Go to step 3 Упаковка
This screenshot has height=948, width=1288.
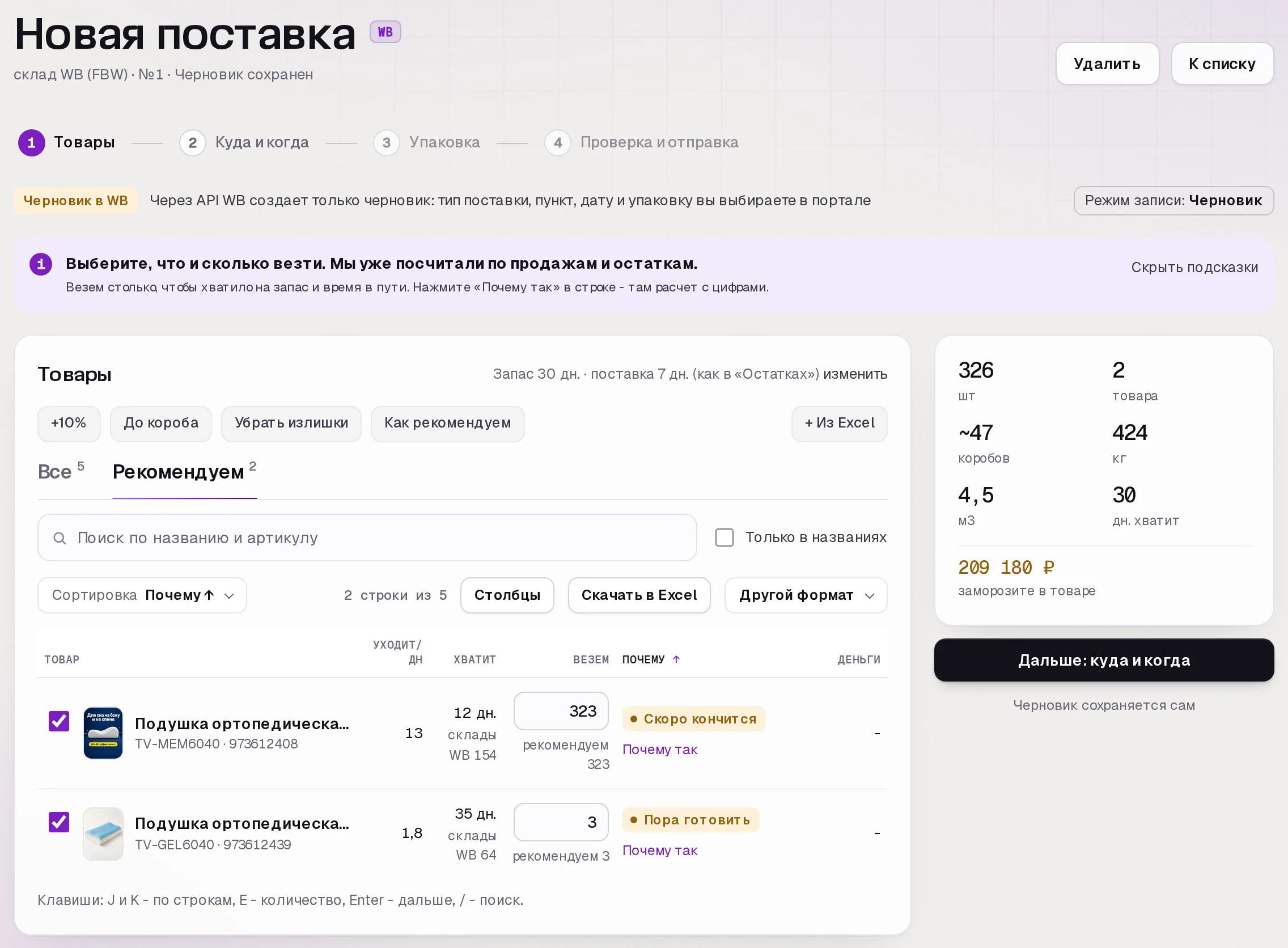point(427,142)
